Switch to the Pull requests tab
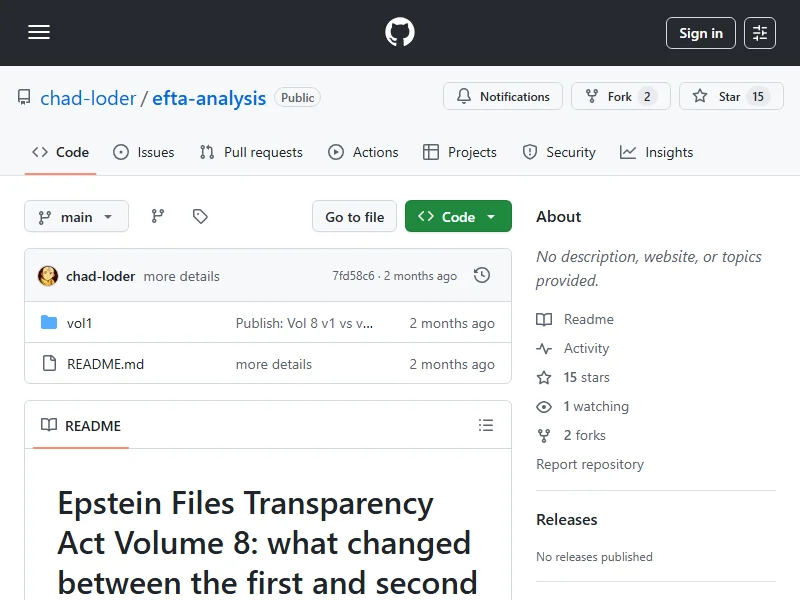800x600 pixels. point(251,152)
